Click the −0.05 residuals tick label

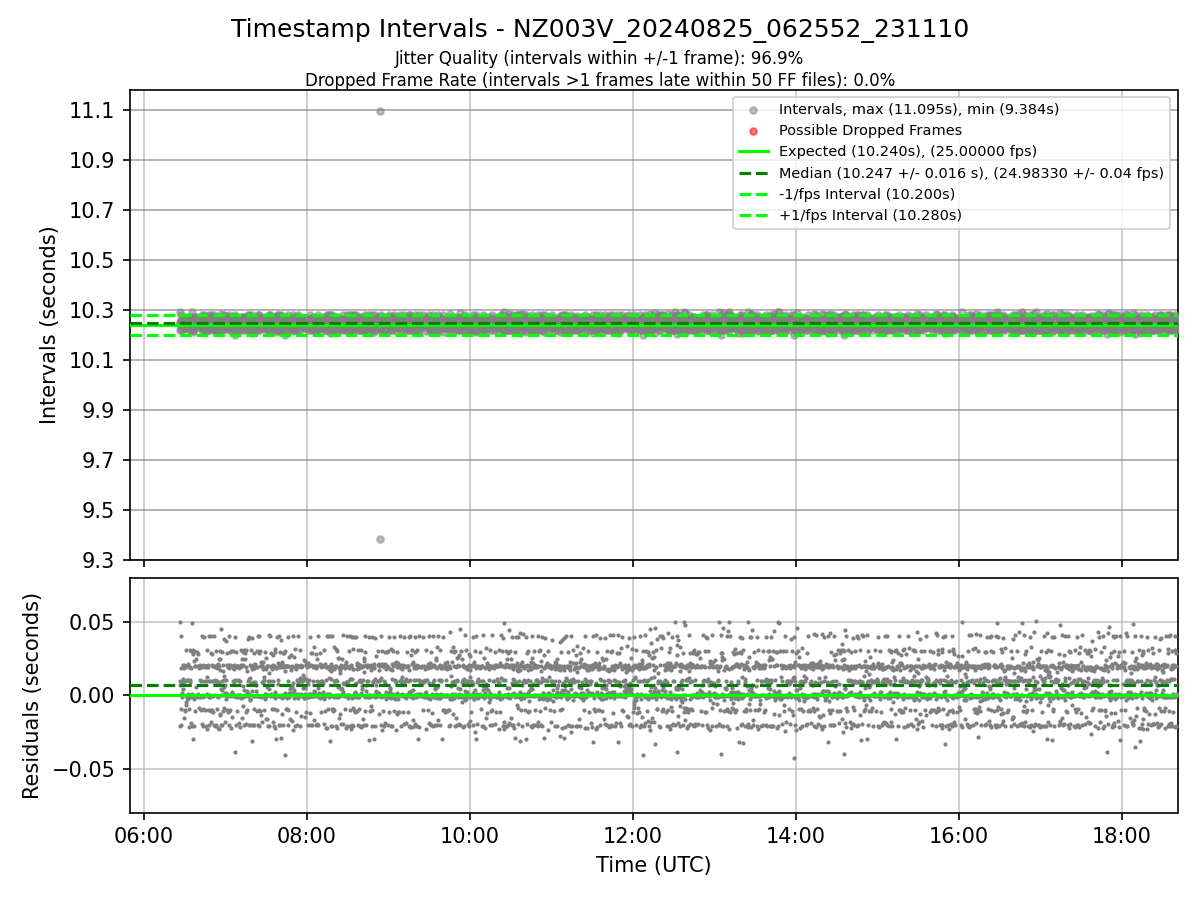point(86,769)
